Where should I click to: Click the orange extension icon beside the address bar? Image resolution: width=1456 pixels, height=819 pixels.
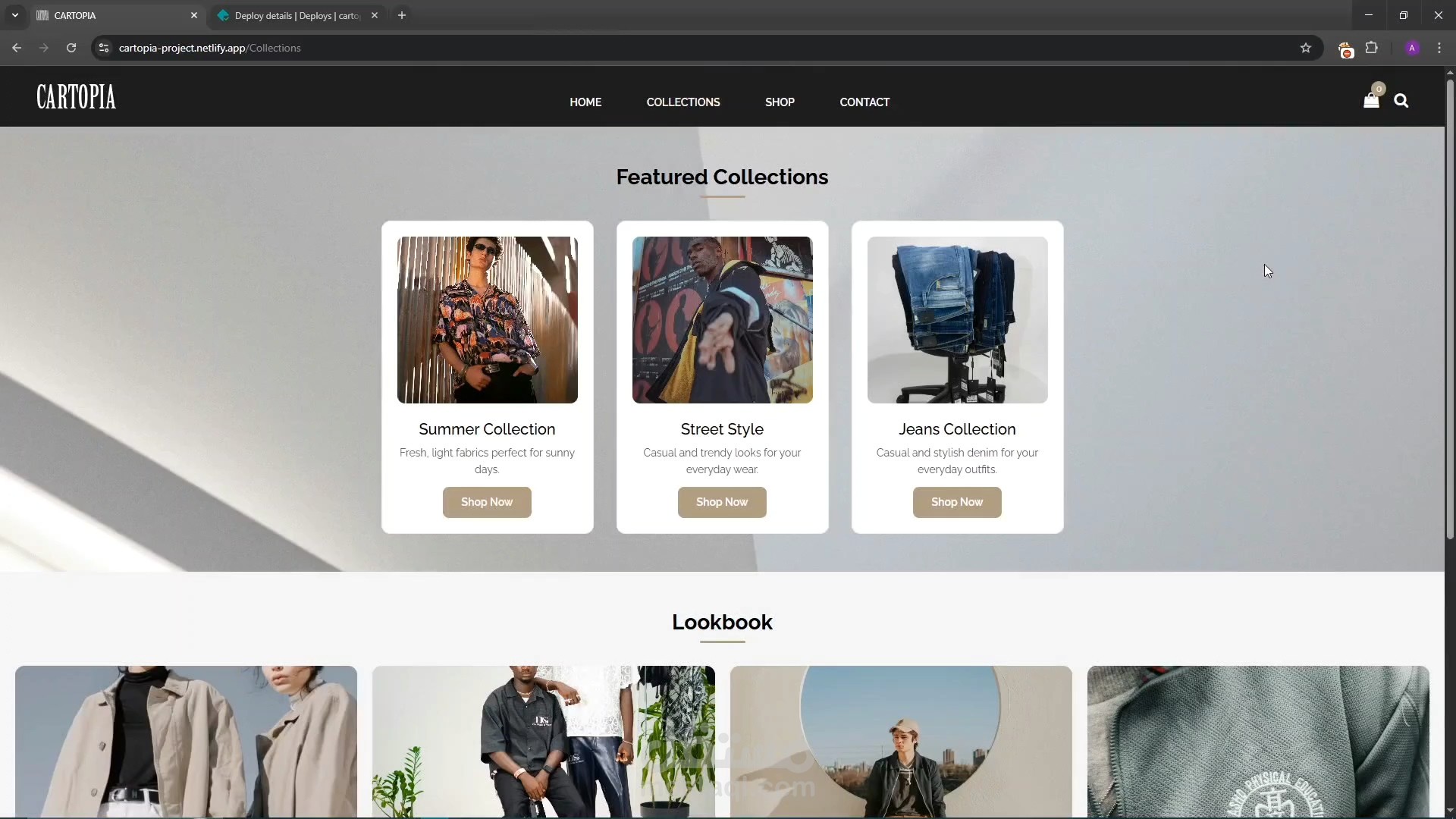1346,48
